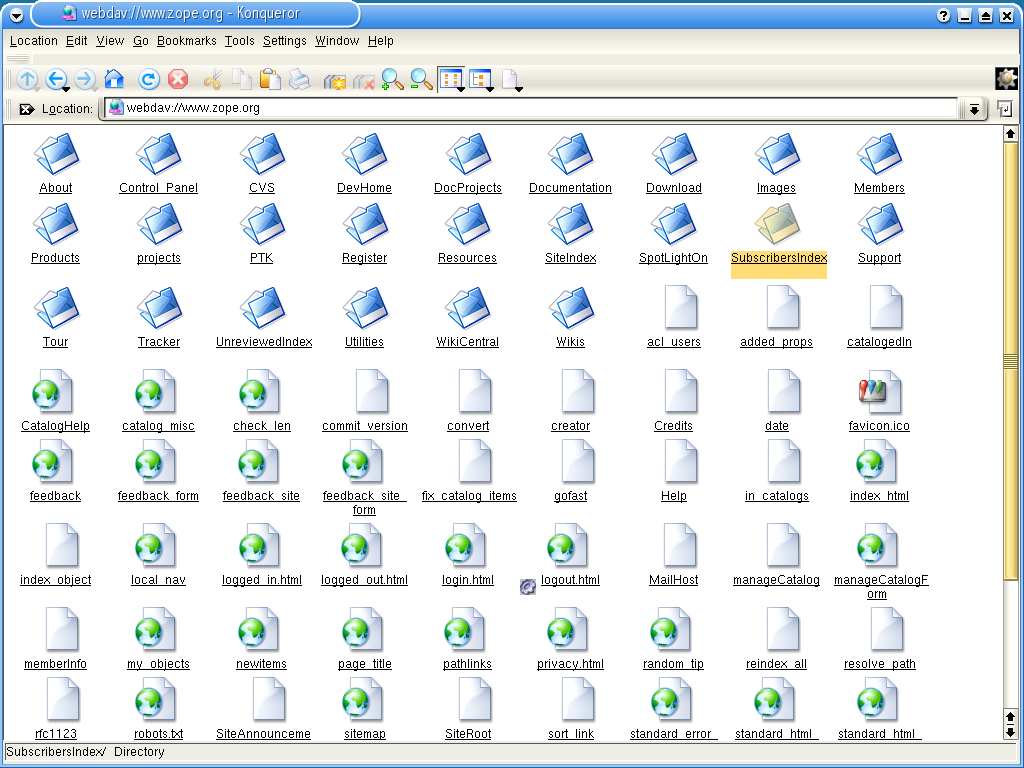
Task: Open the Go menu
Action: click(140, 40)
